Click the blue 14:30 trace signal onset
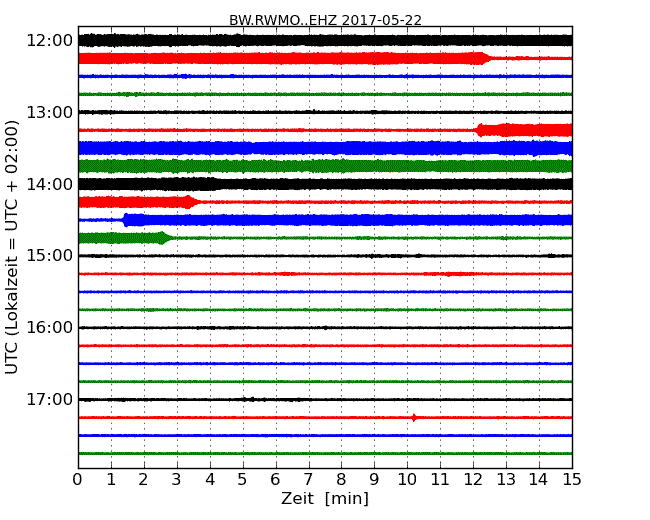Screen dimensions: 650x520 coord(126,220)
